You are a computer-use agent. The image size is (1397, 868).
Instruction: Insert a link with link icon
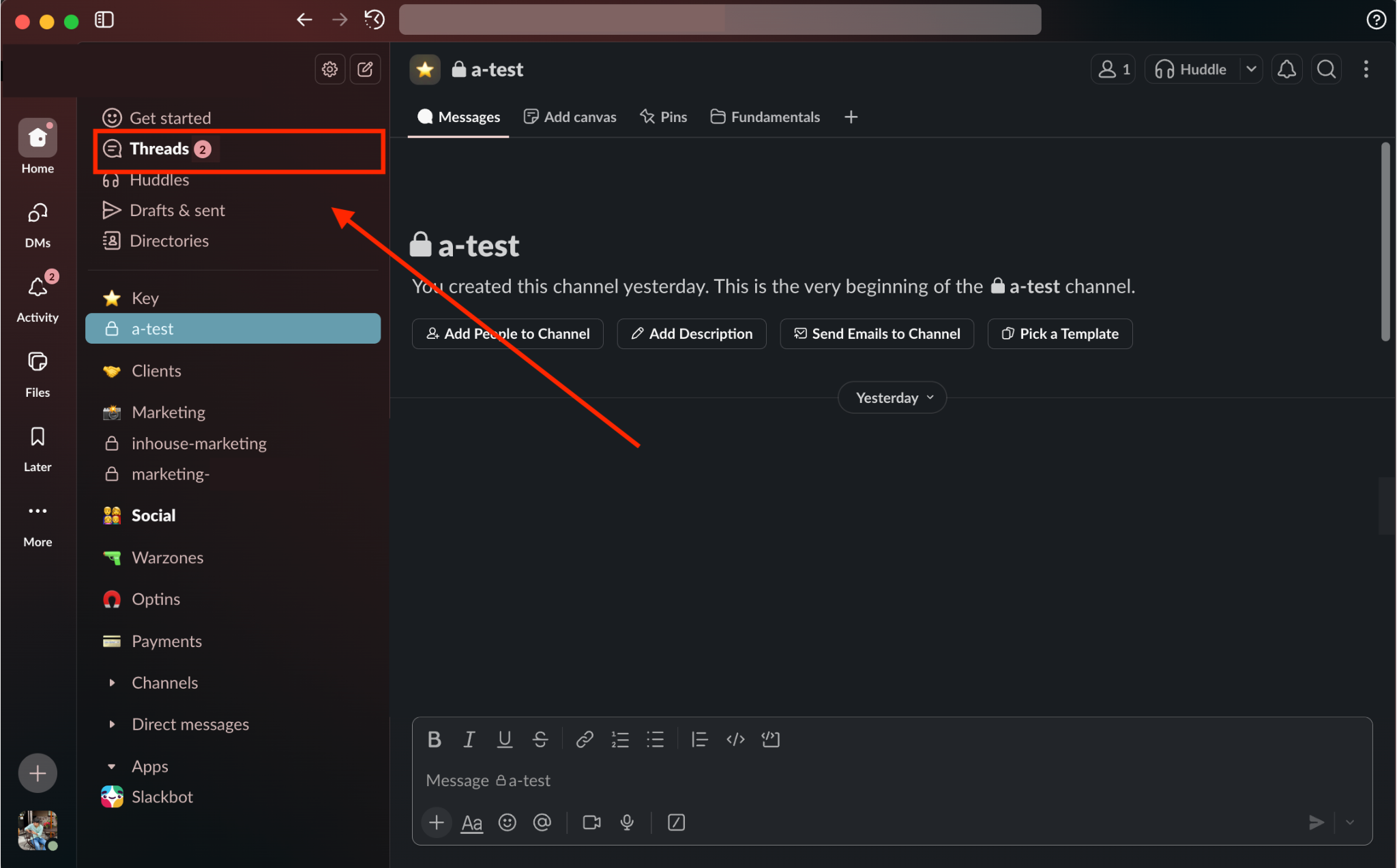[584, 739]
